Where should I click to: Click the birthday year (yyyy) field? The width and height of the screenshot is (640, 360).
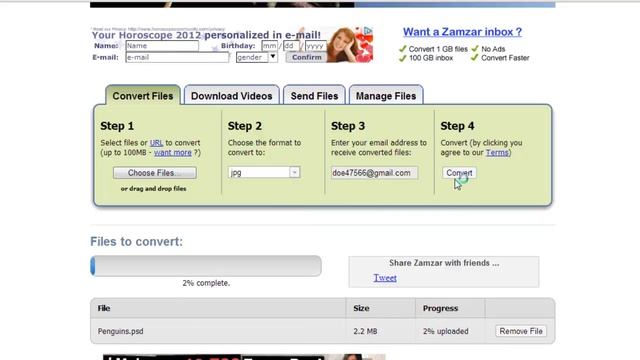point(316,46)
